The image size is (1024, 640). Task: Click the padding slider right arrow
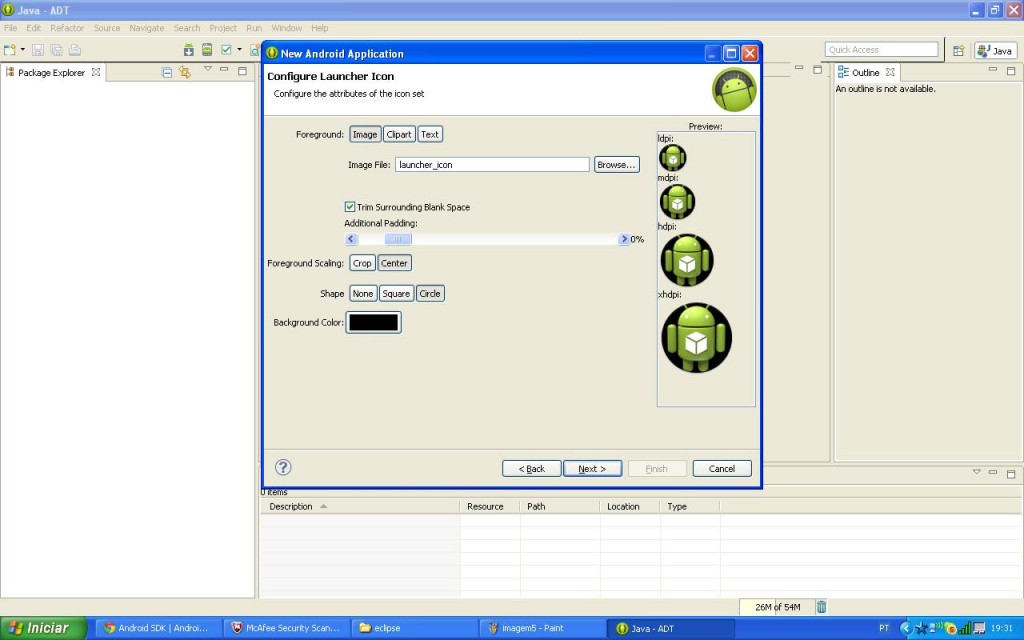624,239
